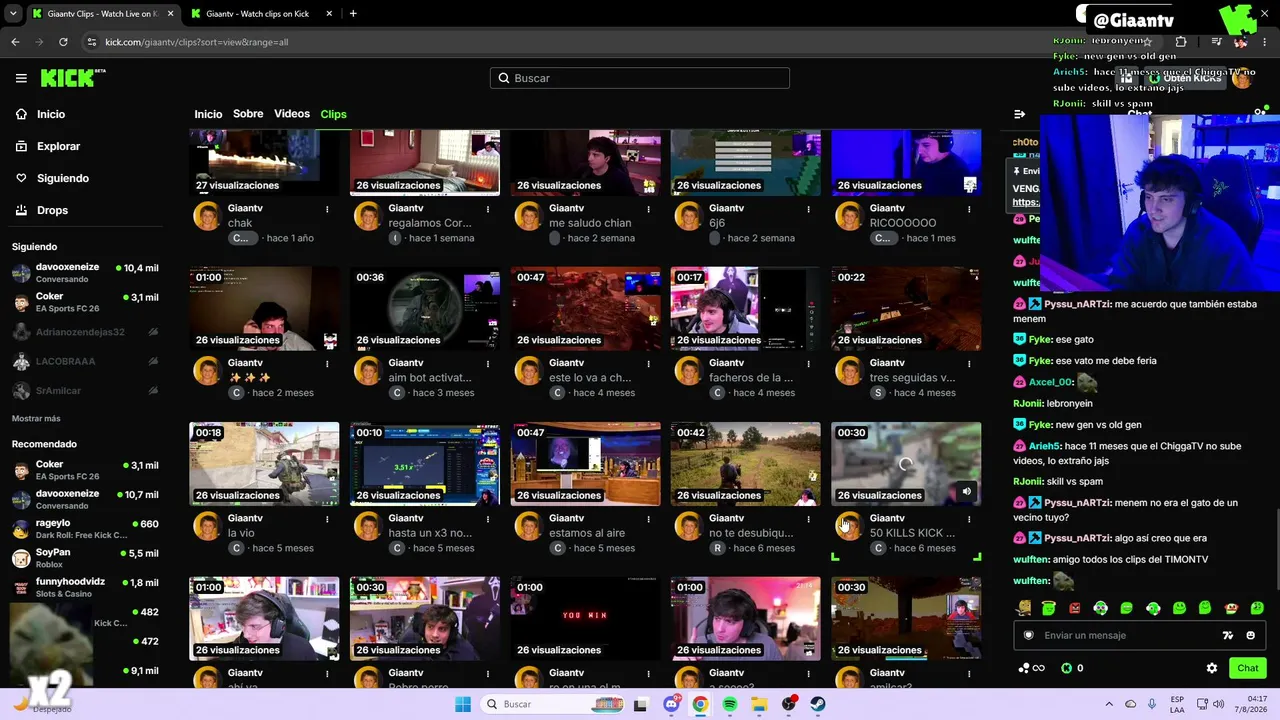Viewport: 1280px width, 720px height.
Task: Select the first emote in chat quick row
Action: tap(1023, 608)
